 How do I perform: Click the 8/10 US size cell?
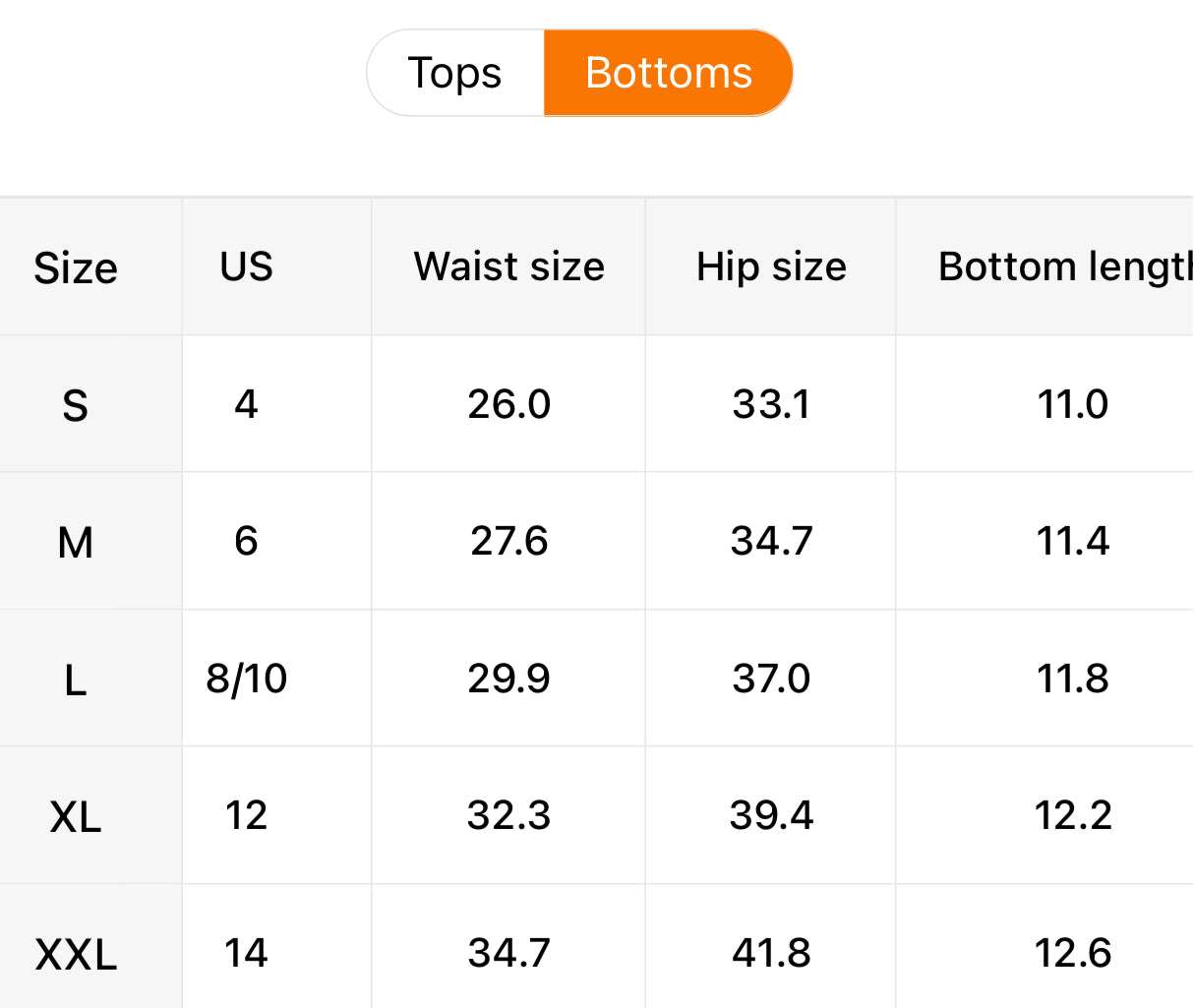point(246,679)
